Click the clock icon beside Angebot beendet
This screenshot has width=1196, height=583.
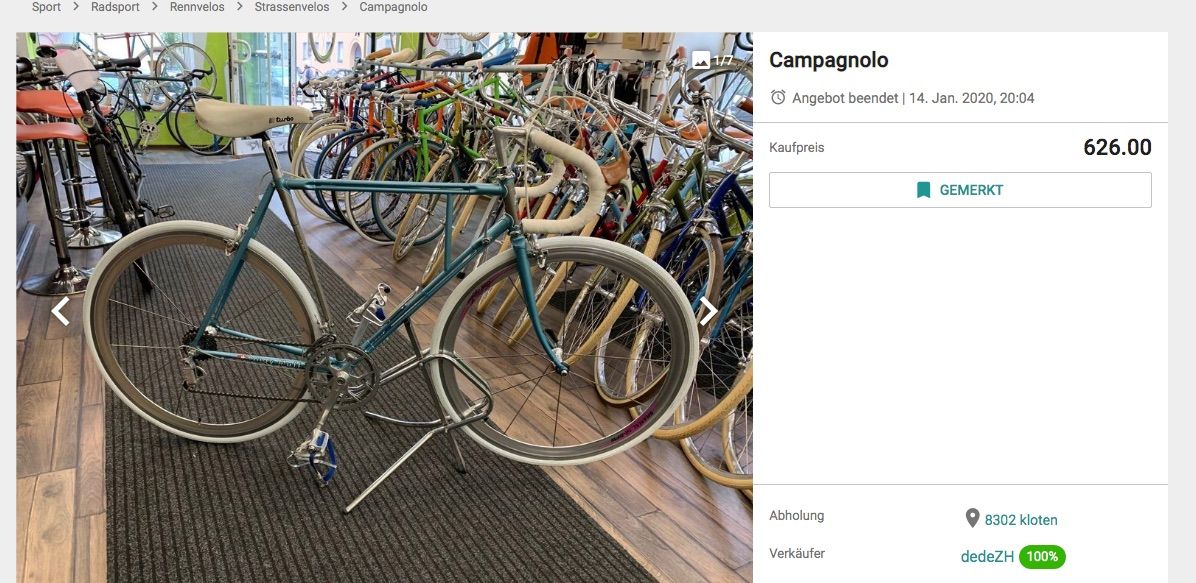tap(778, 98)
